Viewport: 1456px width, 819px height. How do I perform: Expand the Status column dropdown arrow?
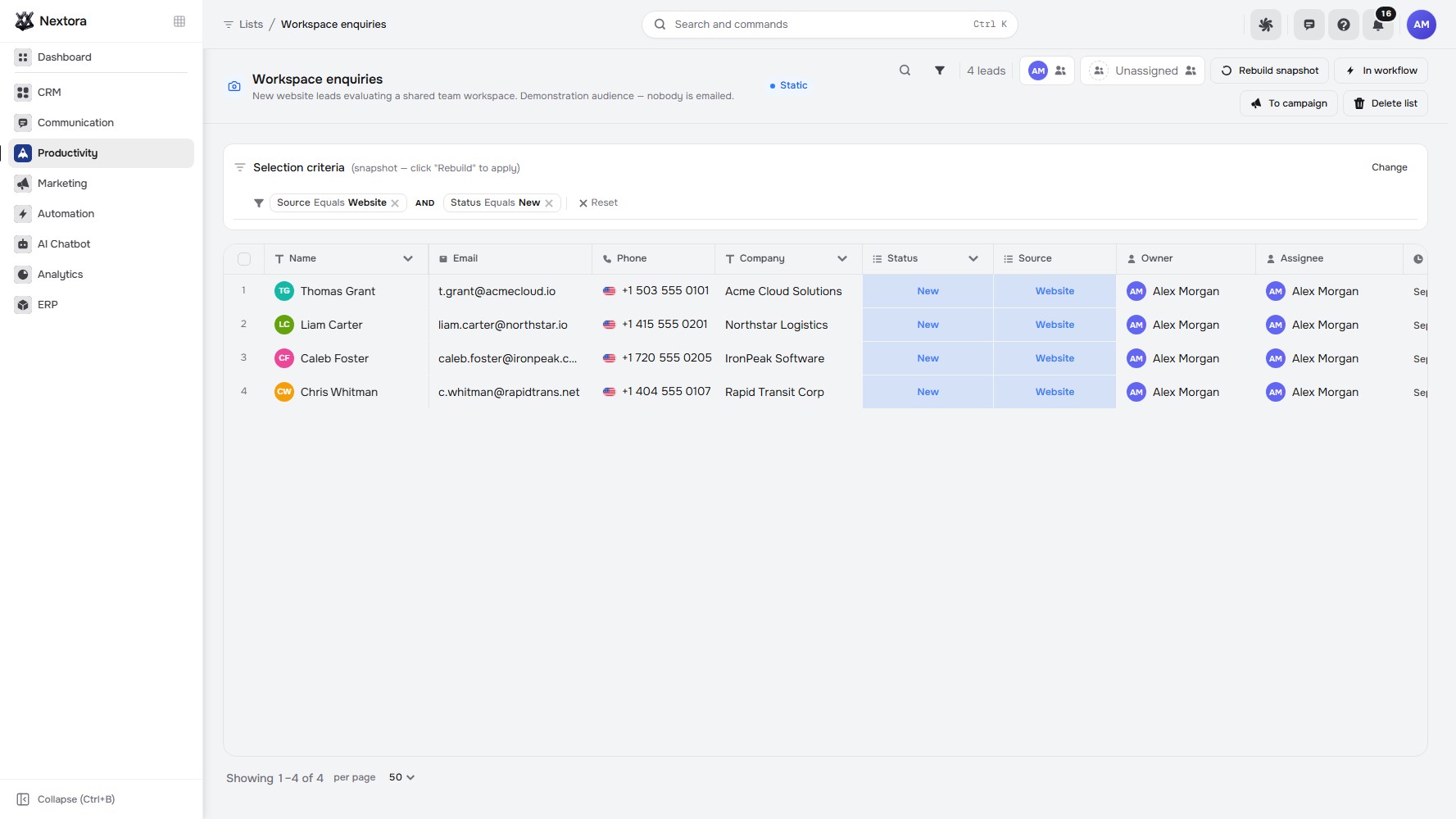click(x=973, y=259)
